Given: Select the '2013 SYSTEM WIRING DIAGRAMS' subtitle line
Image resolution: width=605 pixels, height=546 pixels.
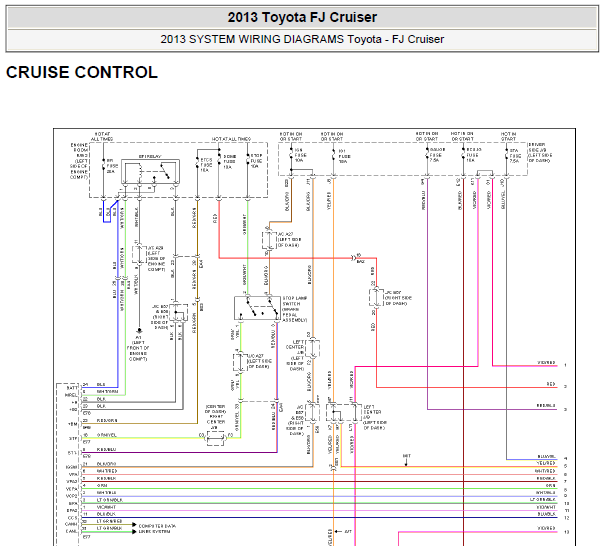Looking at the screenshot, I should [302, 39].
